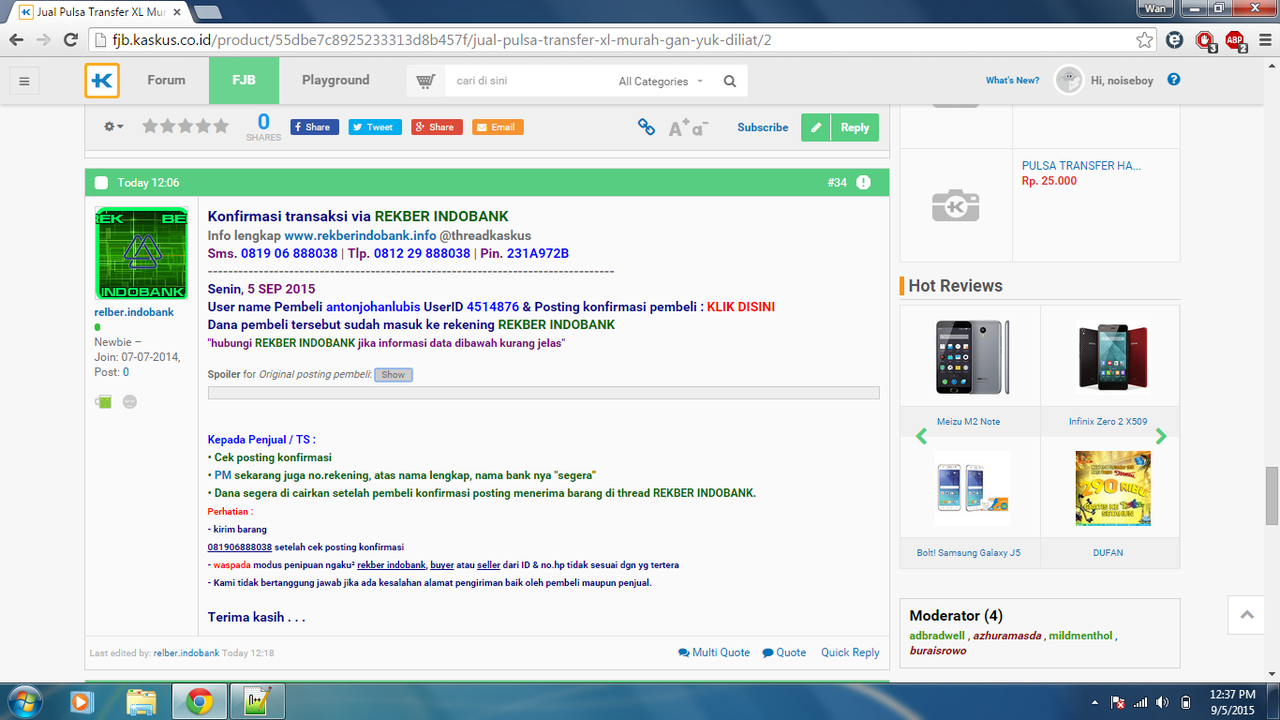Viewport: 1280px width, 720px height.
Task: Open the shopping cart icon in search bar
Action: (426, 81)
